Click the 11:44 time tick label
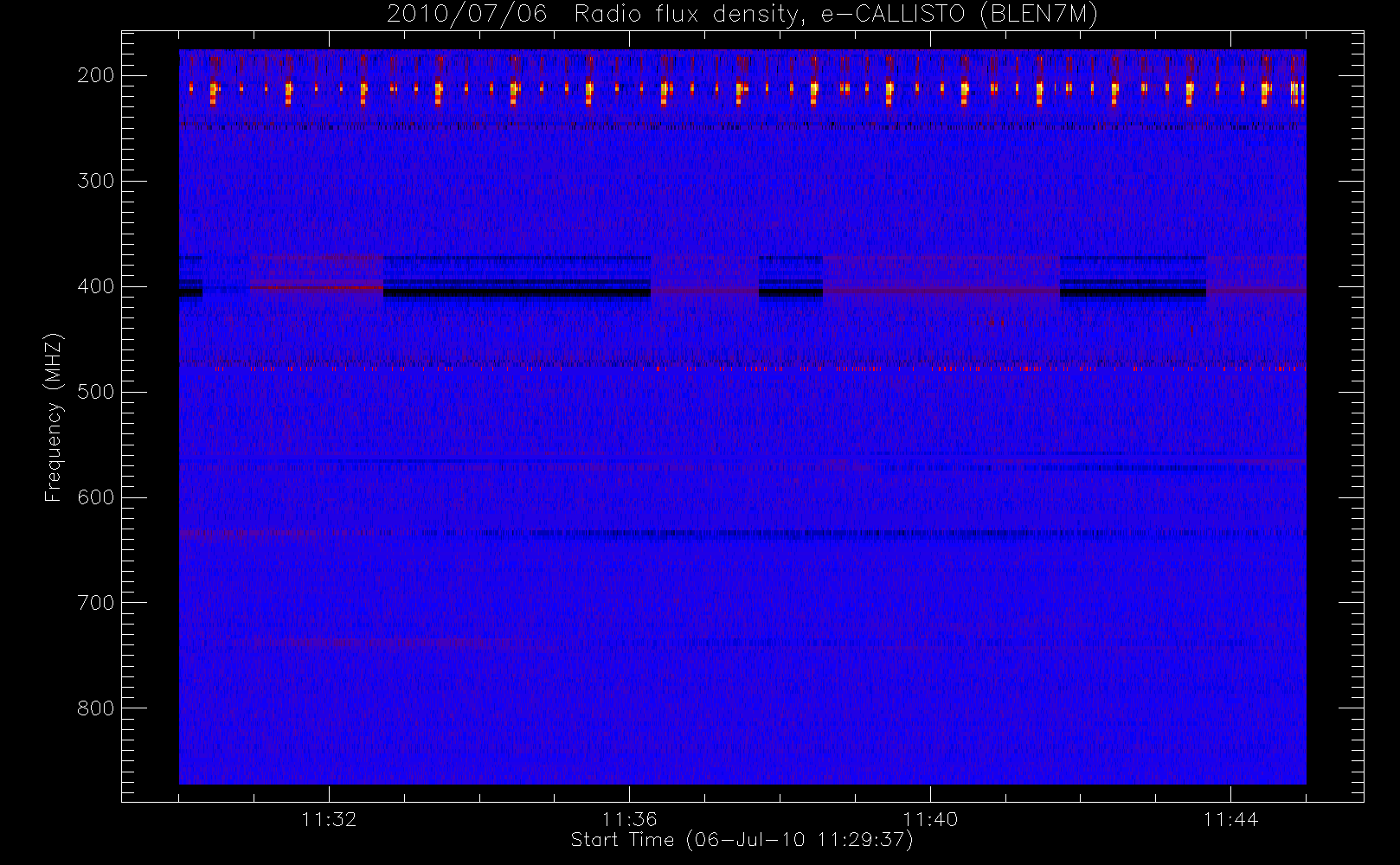 tap(1230, 819)
